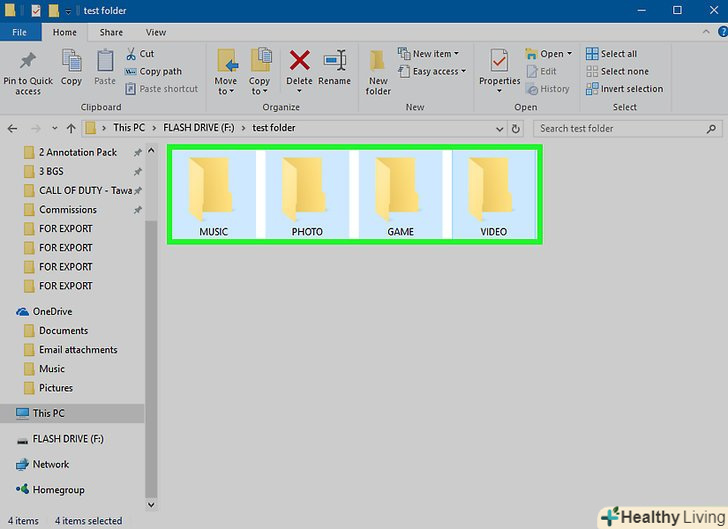
Task: Select the VIDEO folder
Action: [494, 195]
